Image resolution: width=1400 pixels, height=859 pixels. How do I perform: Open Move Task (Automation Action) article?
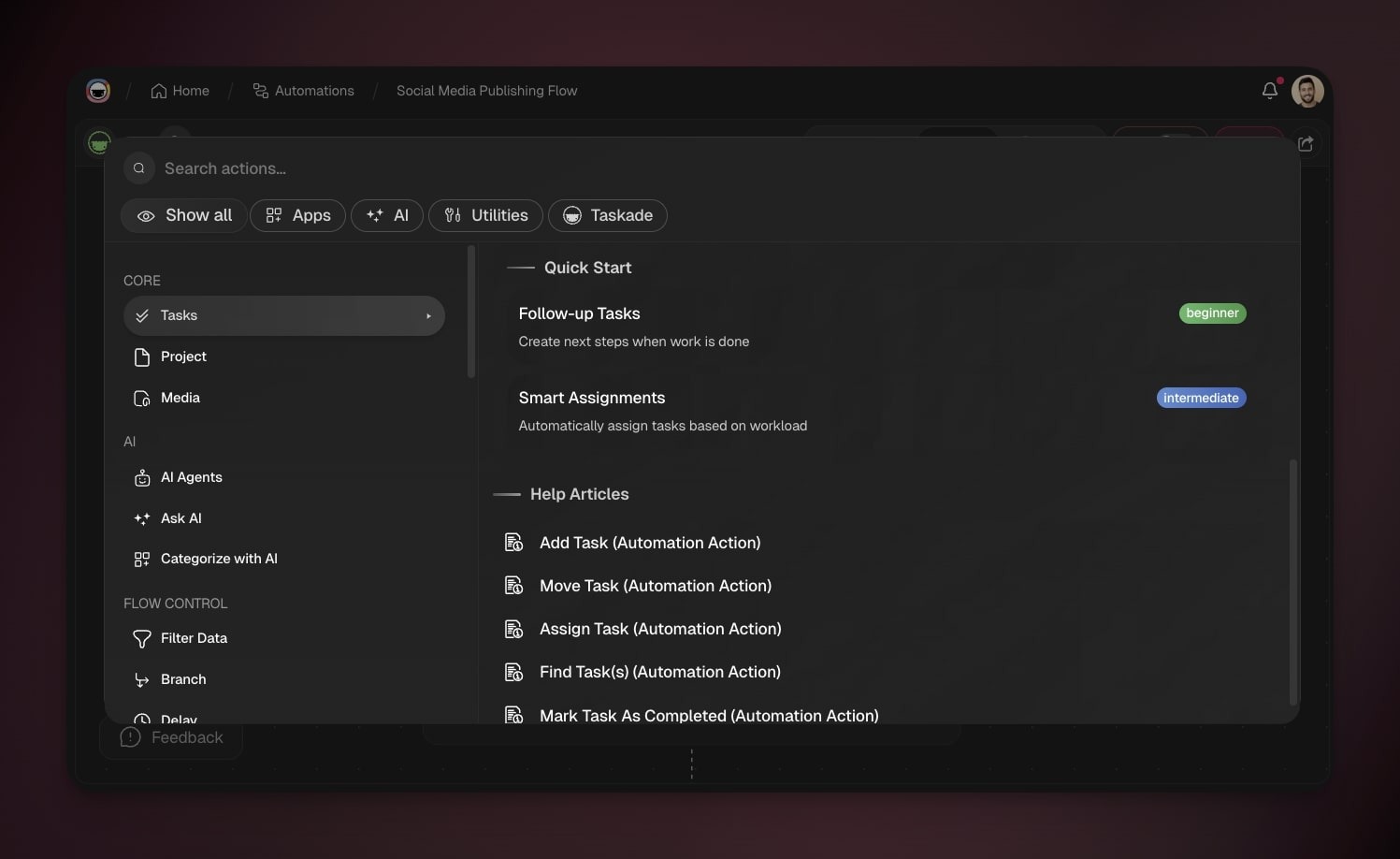[655, 586]
